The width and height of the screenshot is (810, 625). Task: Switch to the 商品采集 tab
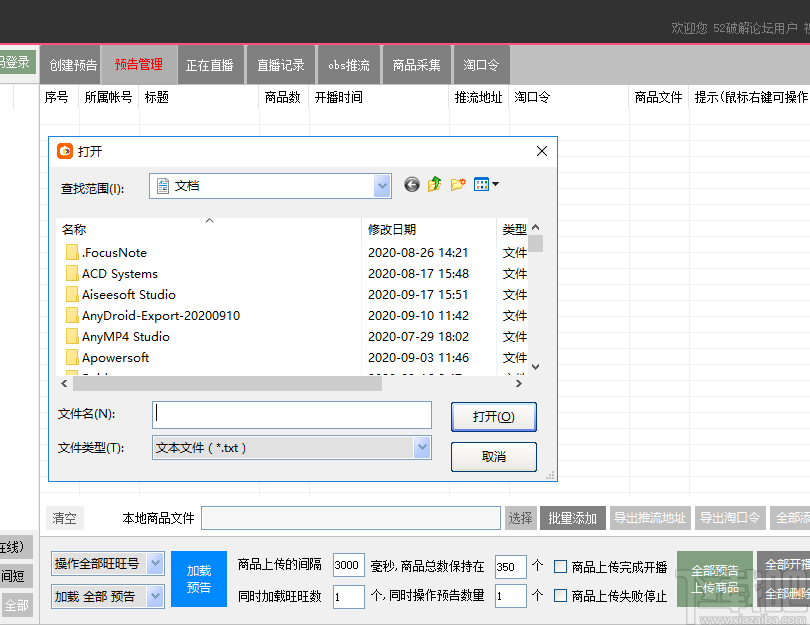pyautogui.click(x=416, y=65)
